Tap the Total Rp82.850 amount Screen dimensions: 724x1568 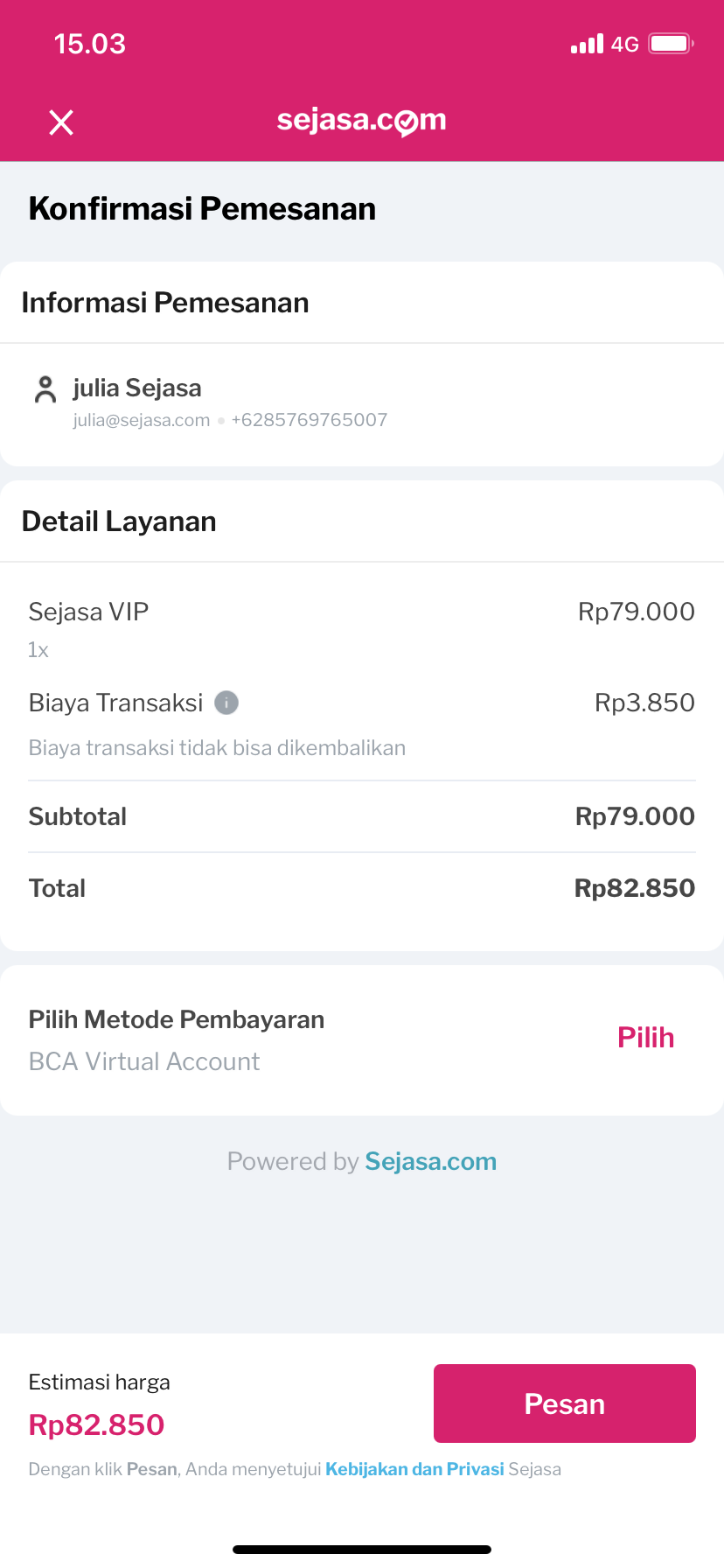coord(634,888)
